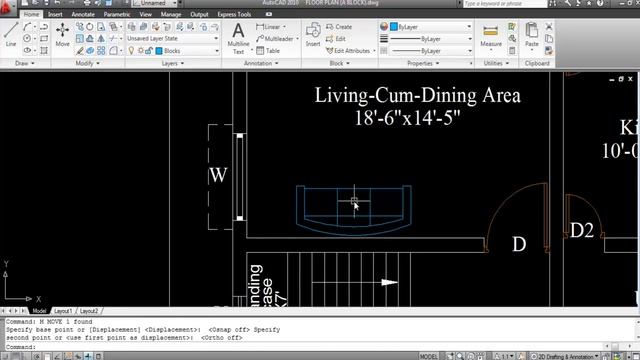Toggle Blocks layer freeze sun icon

pyautogui.click(x=140, y=51)
